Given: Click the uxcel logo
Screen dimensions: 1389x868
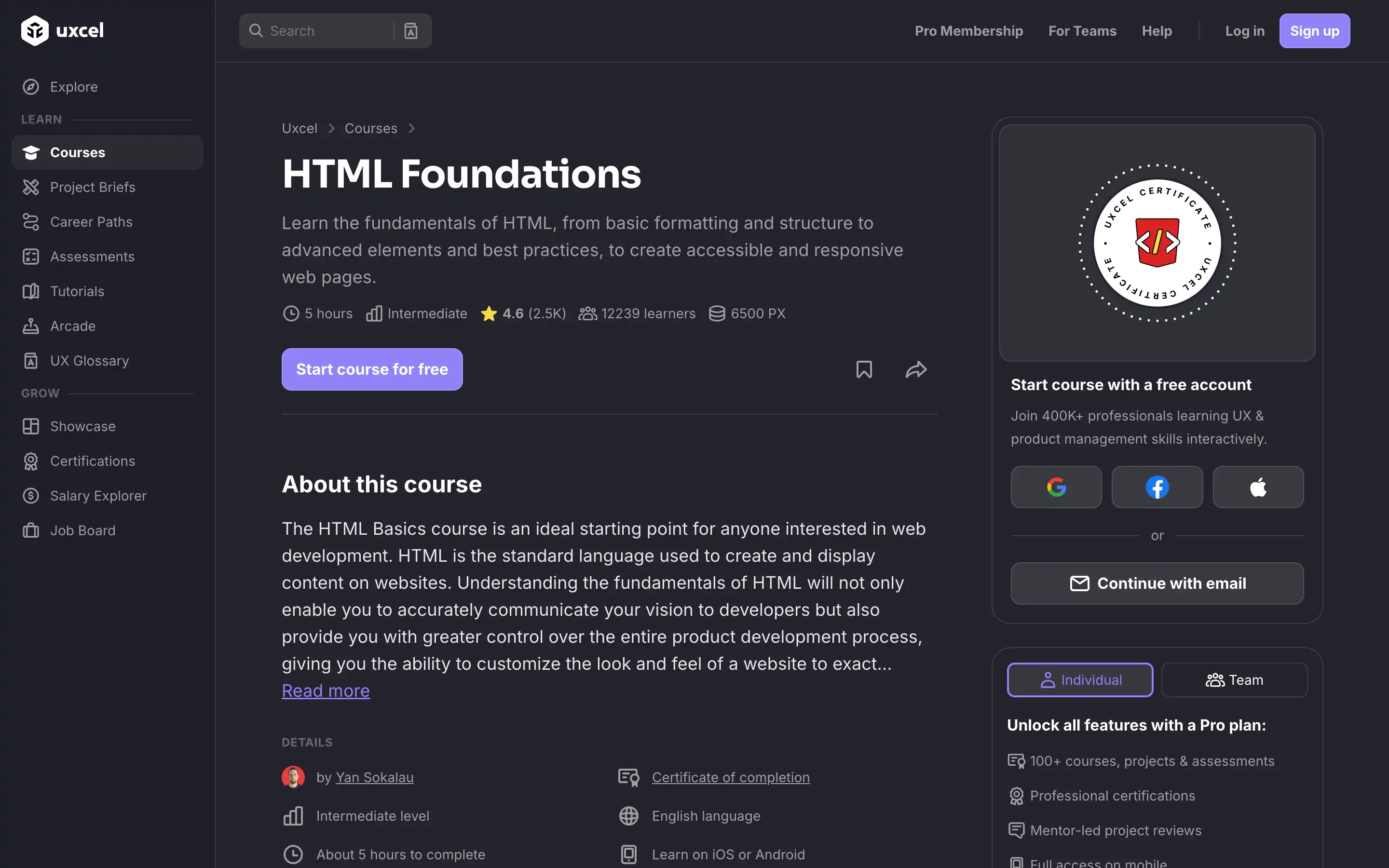Looking at the screenshot, I should tap(62, 30).
